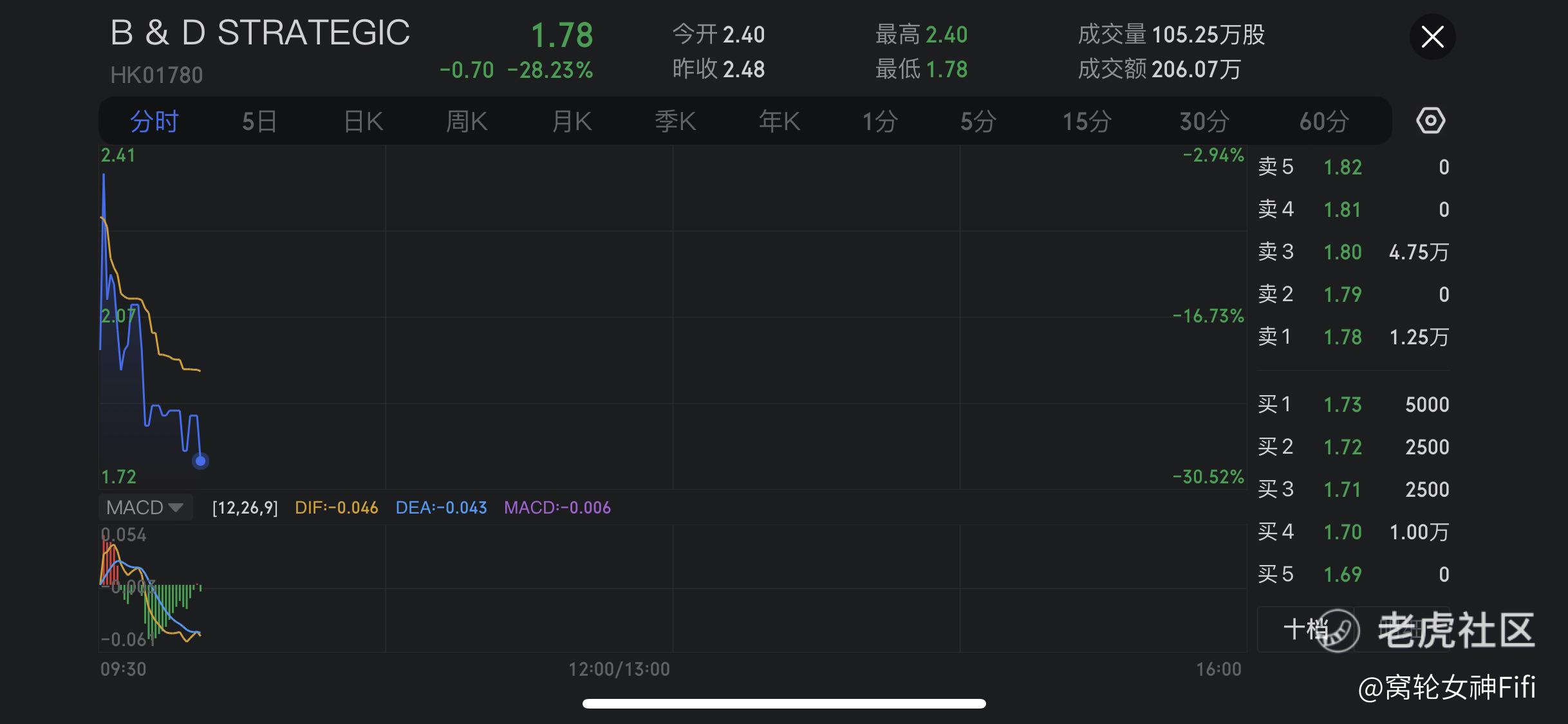Select the 日K tab
The image size is (1568, 724).
pyautogui.click(x=364, y=121)
